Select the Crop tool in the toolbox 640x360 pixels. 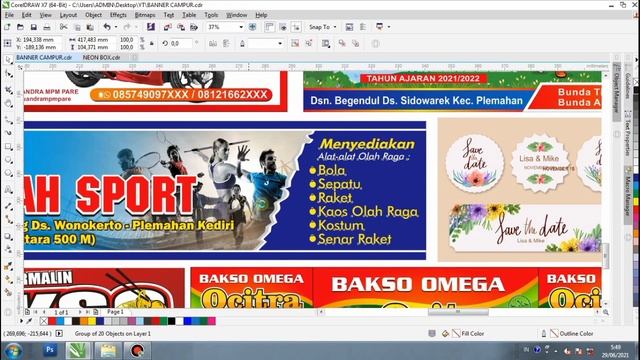coord(8,89)
